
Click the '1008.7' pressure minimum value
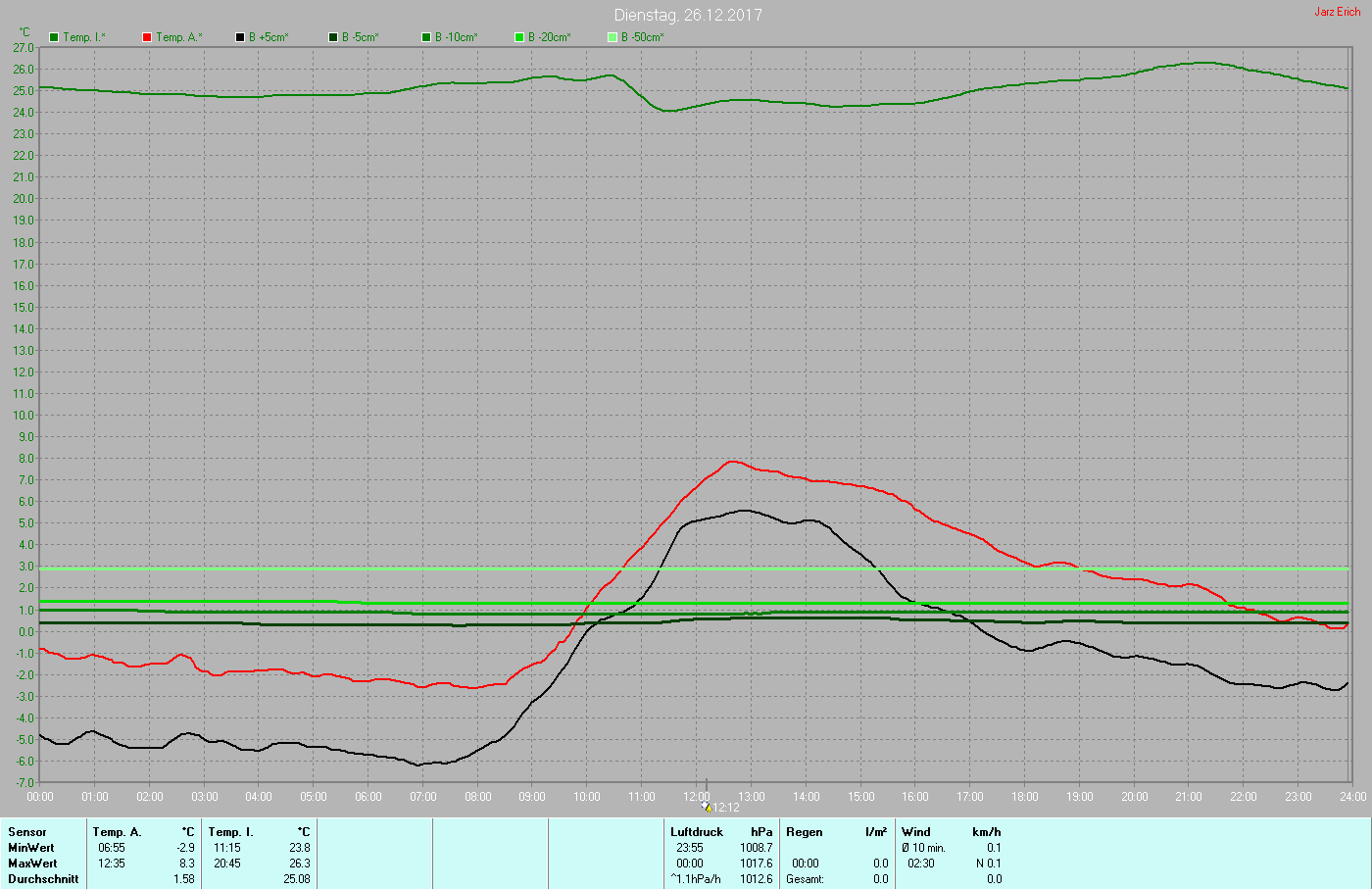click(x=757, y=848)
